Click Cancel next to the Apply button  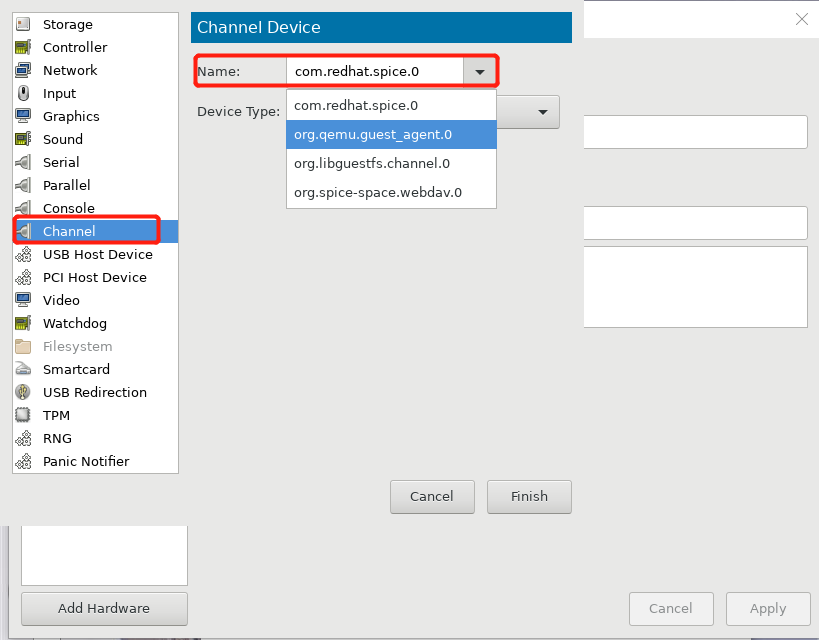click(671, 609)
